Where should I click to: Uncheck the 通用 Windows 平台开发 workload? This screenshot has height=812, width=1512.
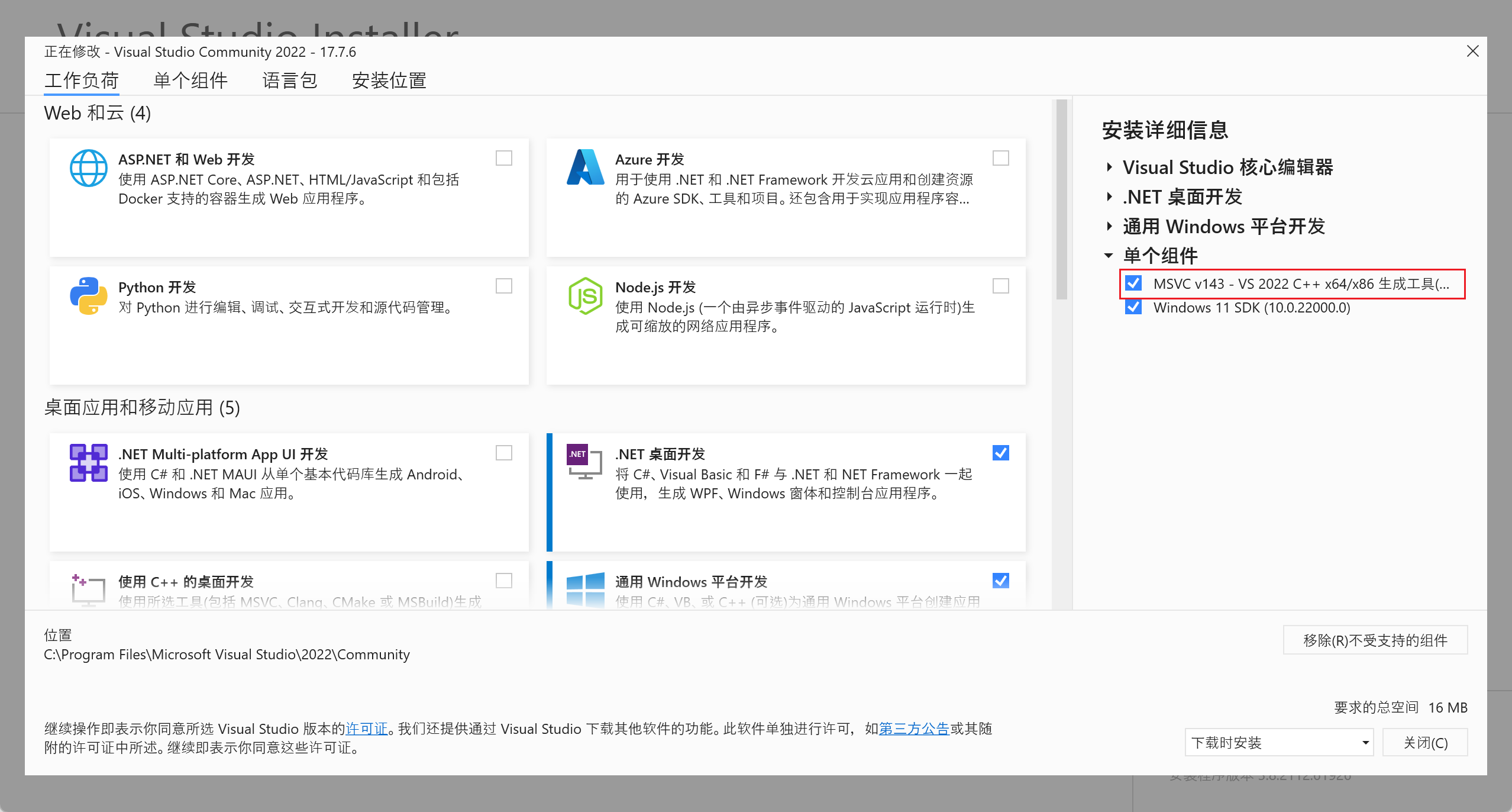coord(1001,581)
